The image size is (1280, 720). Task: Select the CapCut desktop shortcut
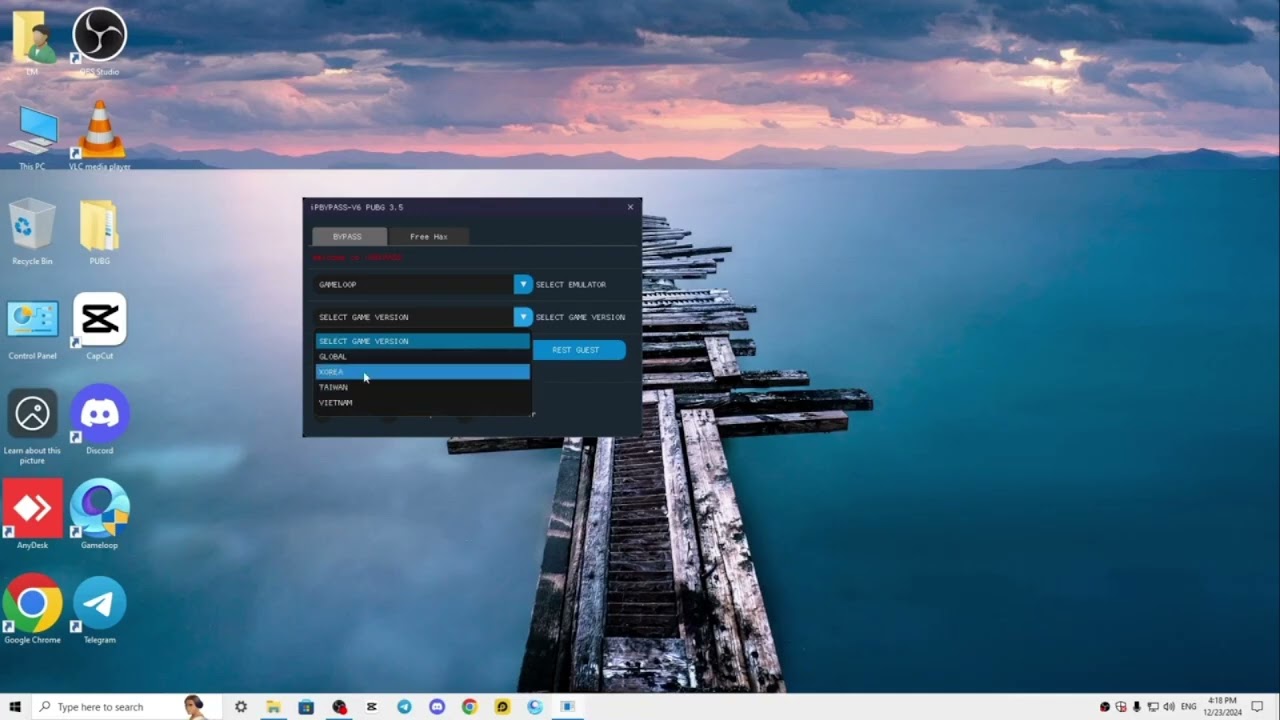tap(100, 326)
